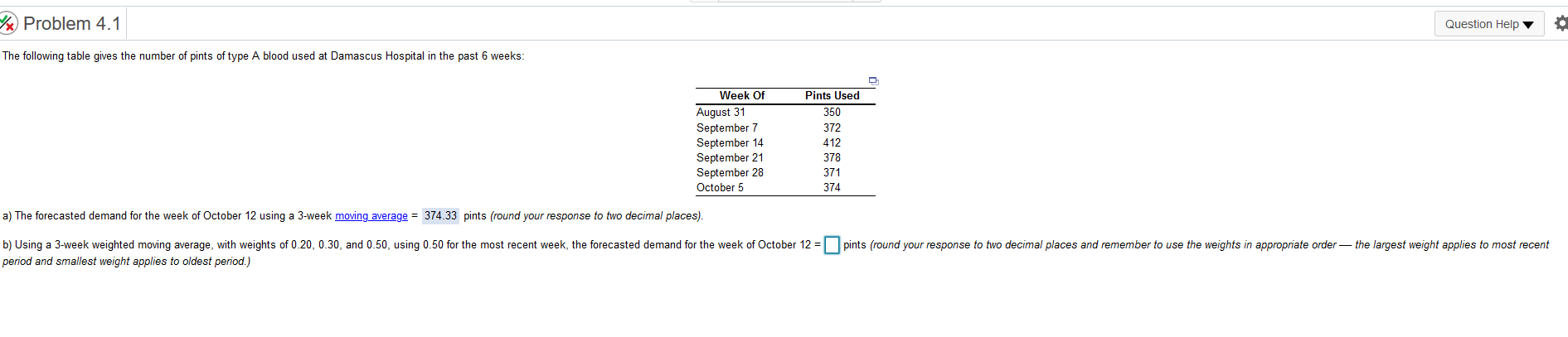Click the September 7 row label
This screenshot has height=337, width=1568.
click(726, 128)
